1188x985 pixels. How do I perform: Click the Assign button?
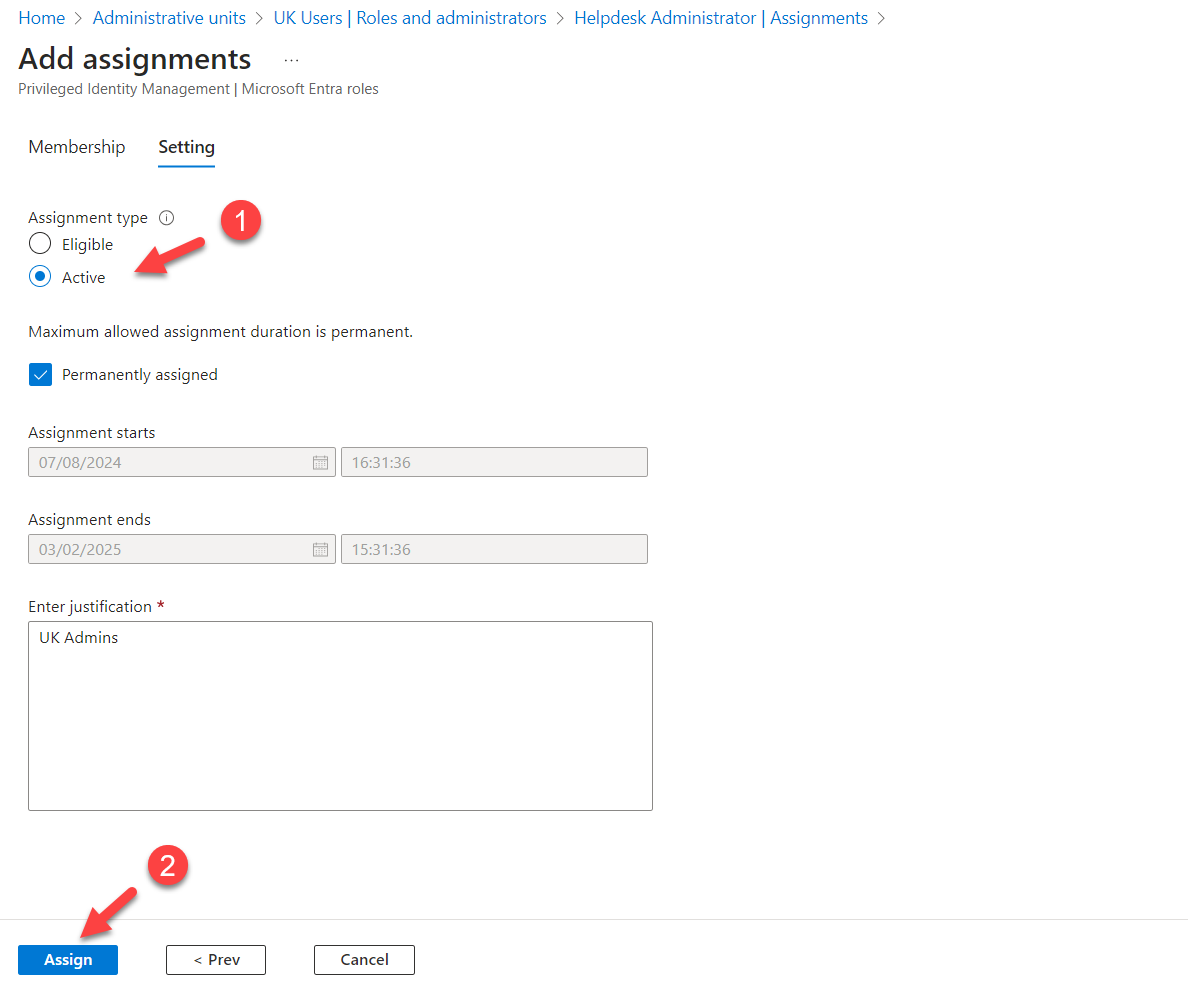coord(67,959)
